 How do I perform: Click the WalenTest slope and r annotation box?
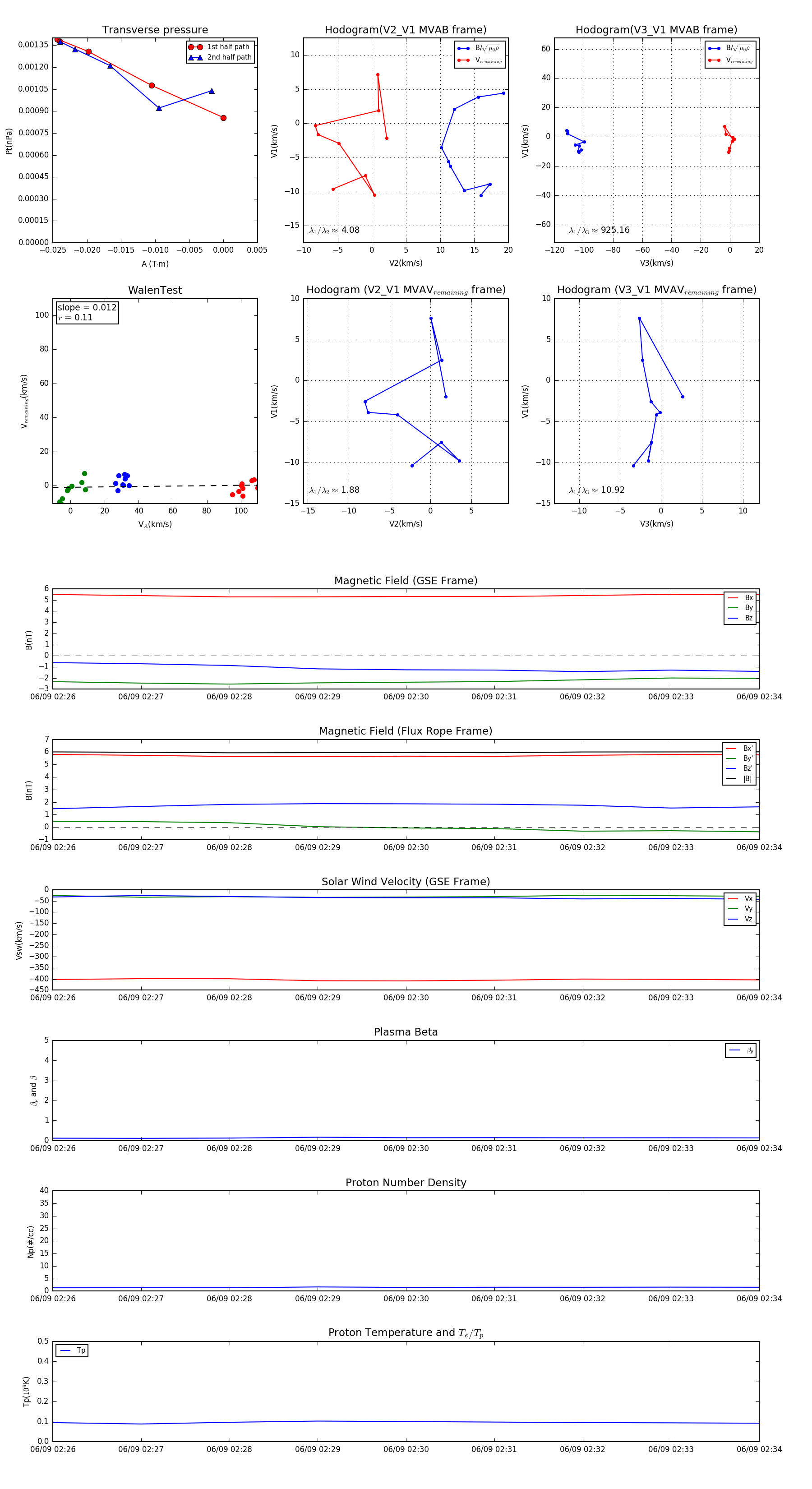pyautogui.click(x=87, y=312)
